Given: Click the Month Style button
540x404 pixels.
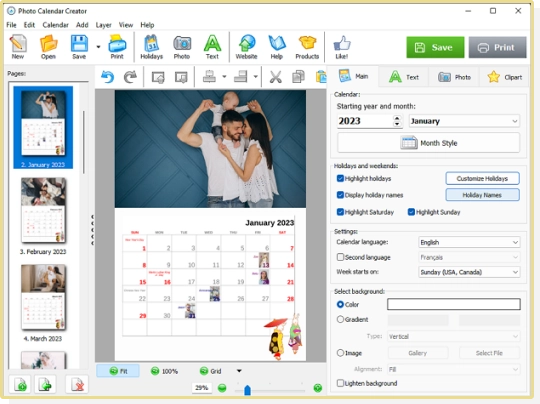Looking at the screenshot, I should [428, 143].
